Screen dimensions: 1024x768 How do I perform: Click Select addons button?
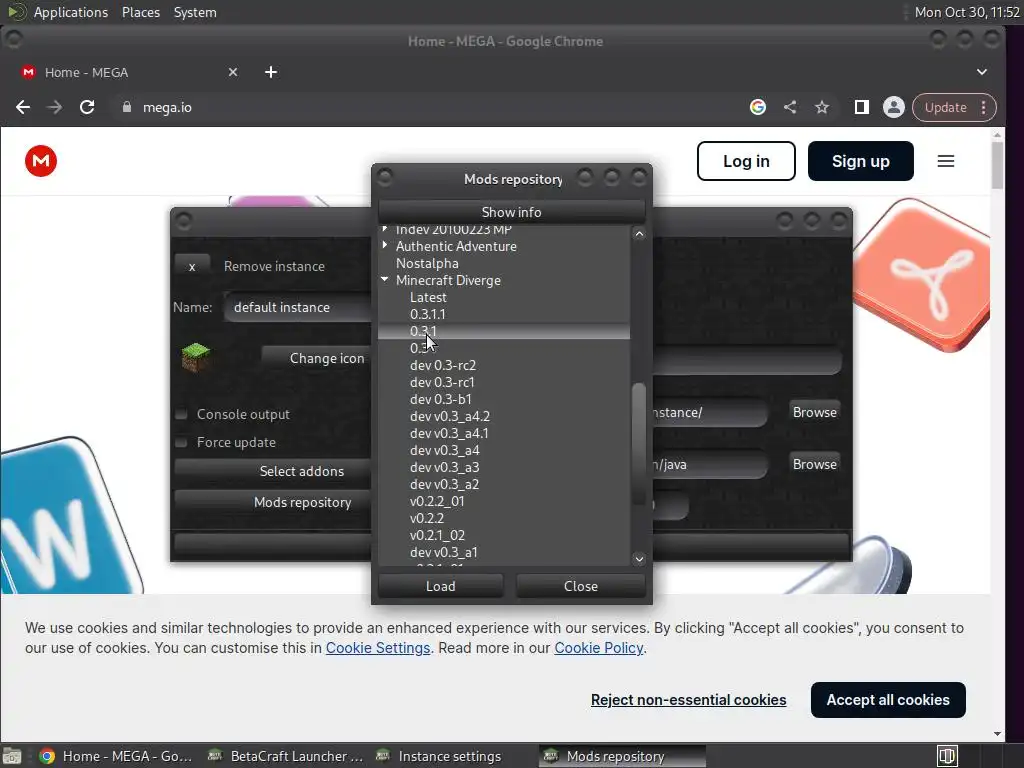point(273,471)
